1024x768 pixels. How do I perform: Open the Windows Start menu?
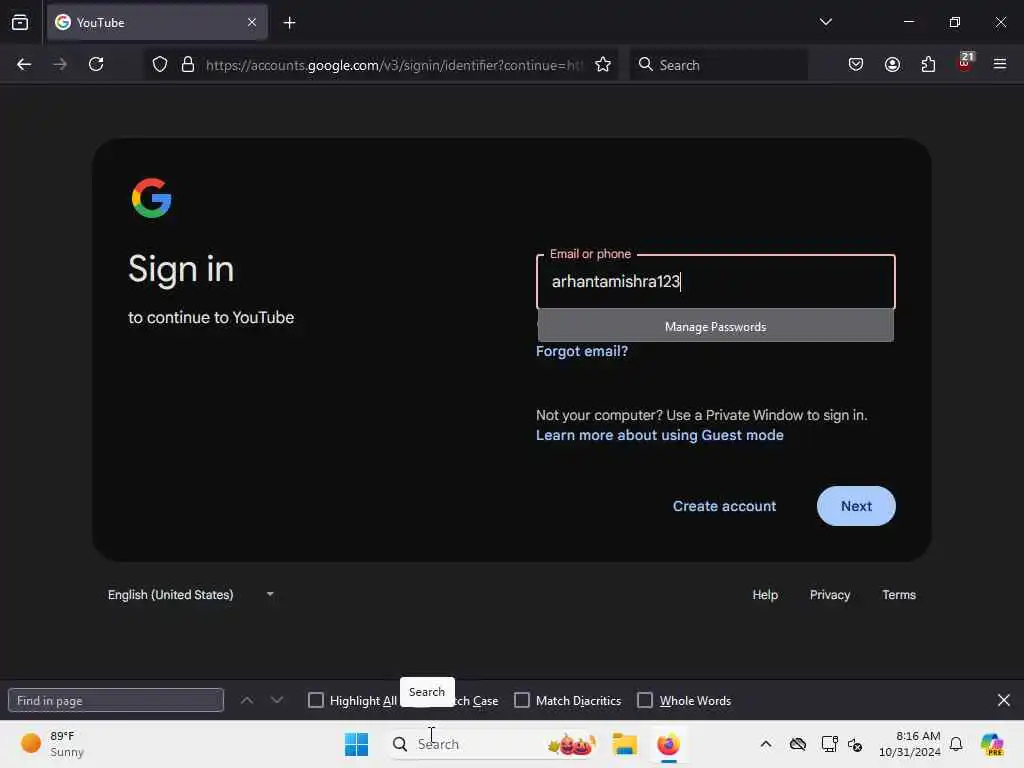[357, 744]
